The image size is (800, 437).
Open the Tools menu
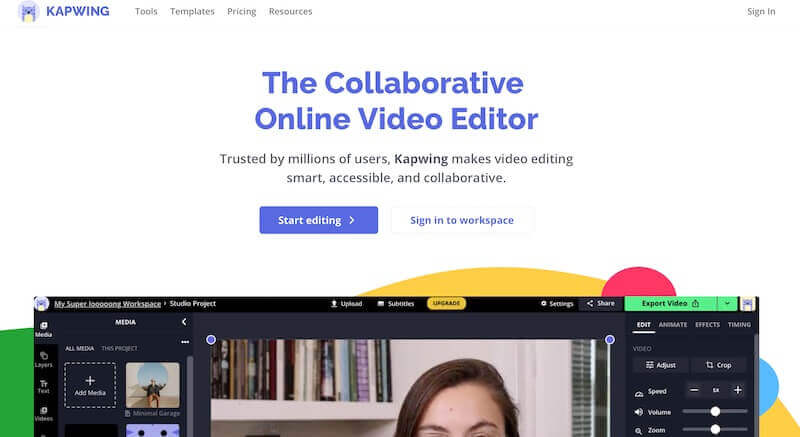[x=146, y=11]
